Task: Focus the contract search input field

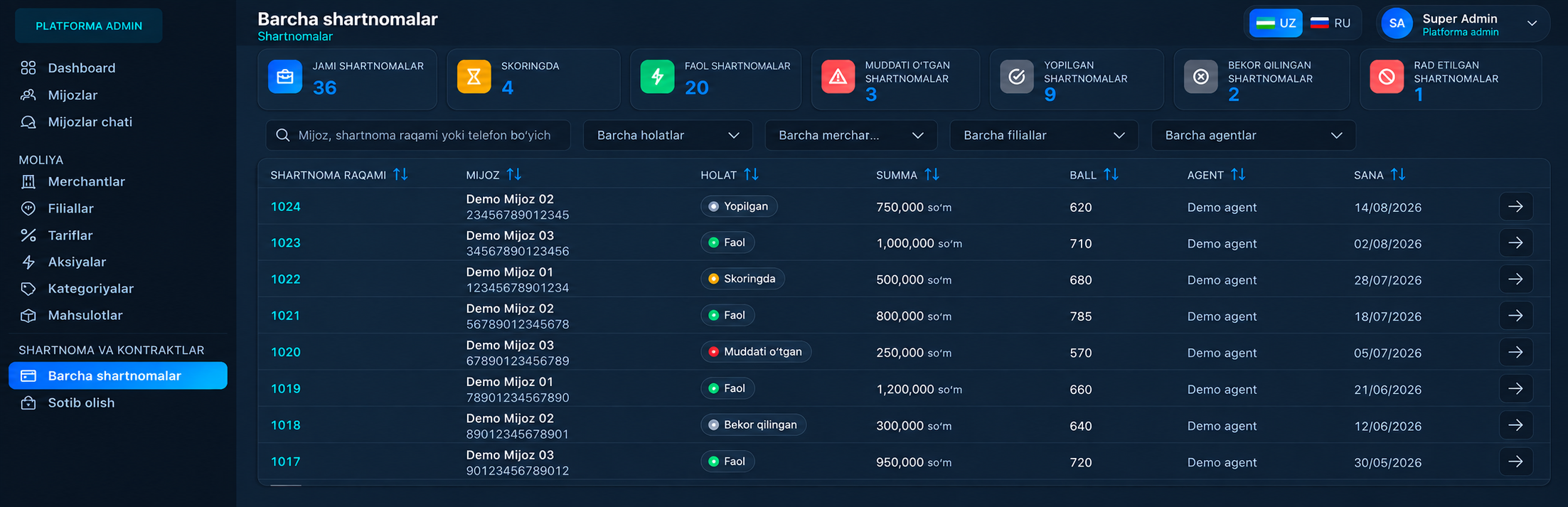Action: [418, 135]
